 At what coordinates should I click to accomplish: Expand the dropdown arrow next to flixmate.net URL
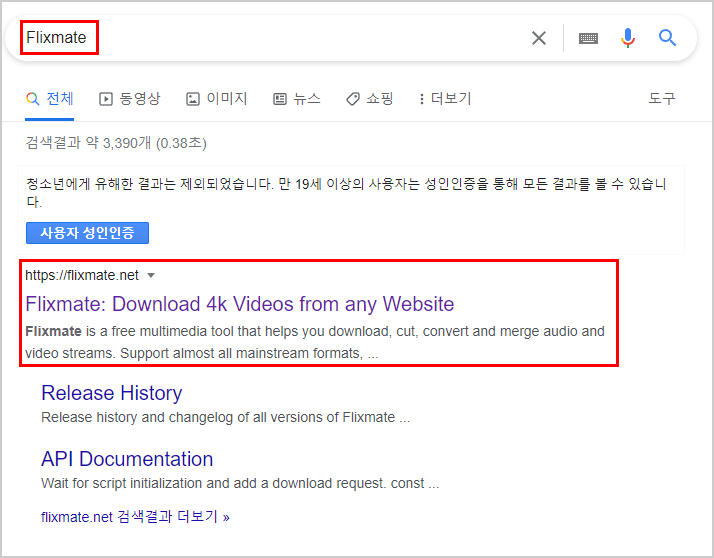tap(151, 276)
